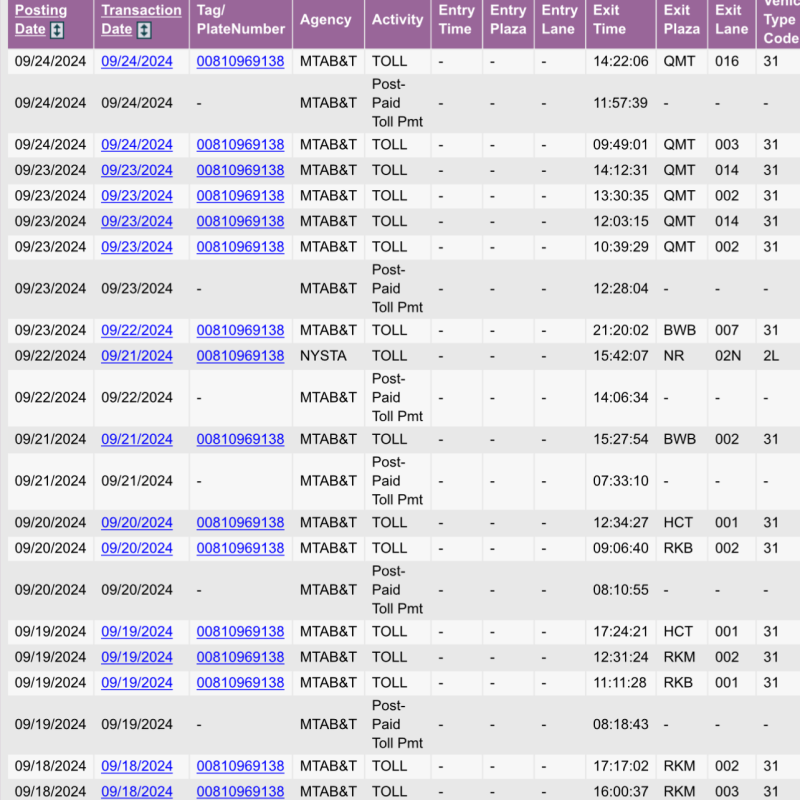Click the Exit Lane column header
800x800 pixels.
732,19
